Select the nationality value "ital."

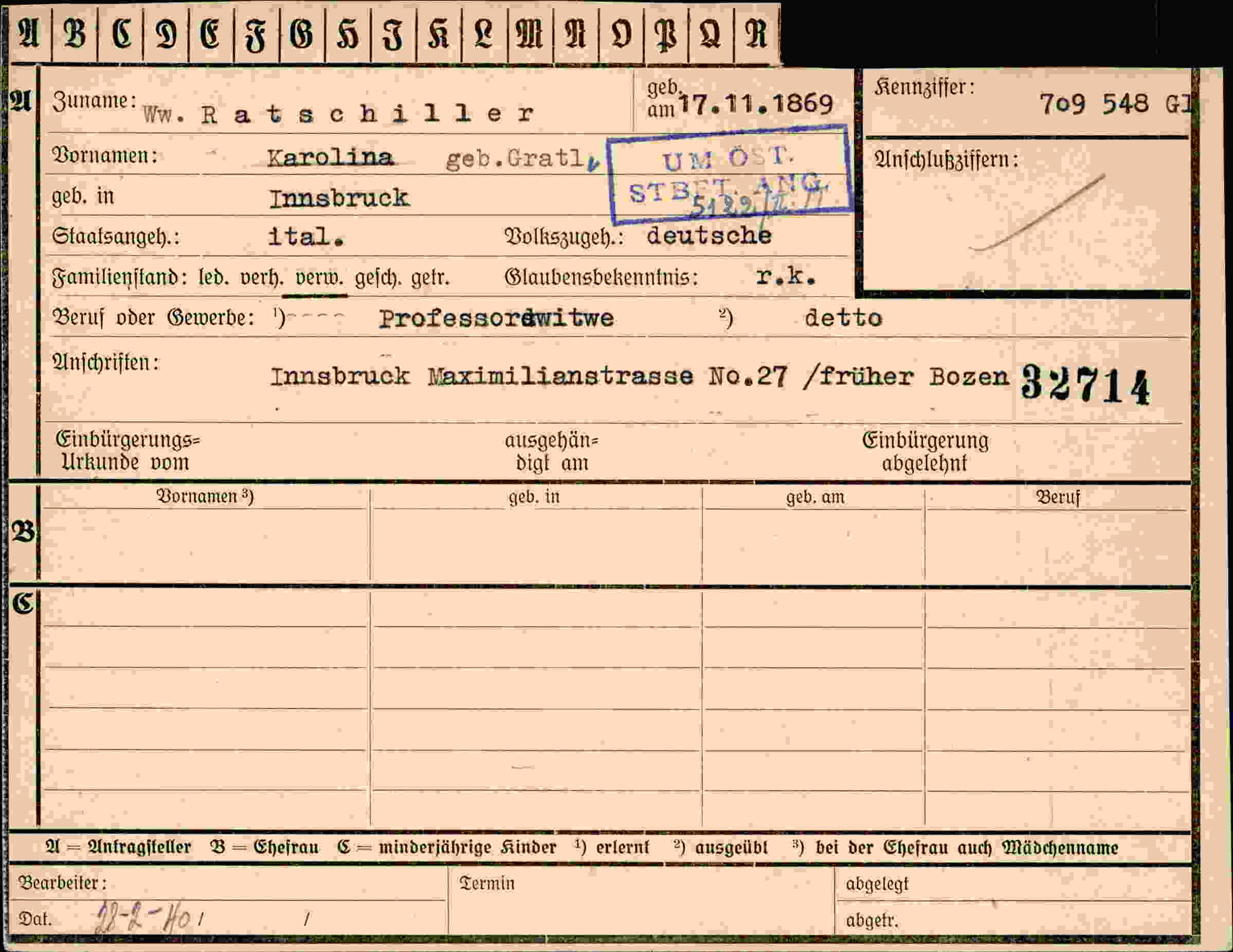(x=306, y=237)
